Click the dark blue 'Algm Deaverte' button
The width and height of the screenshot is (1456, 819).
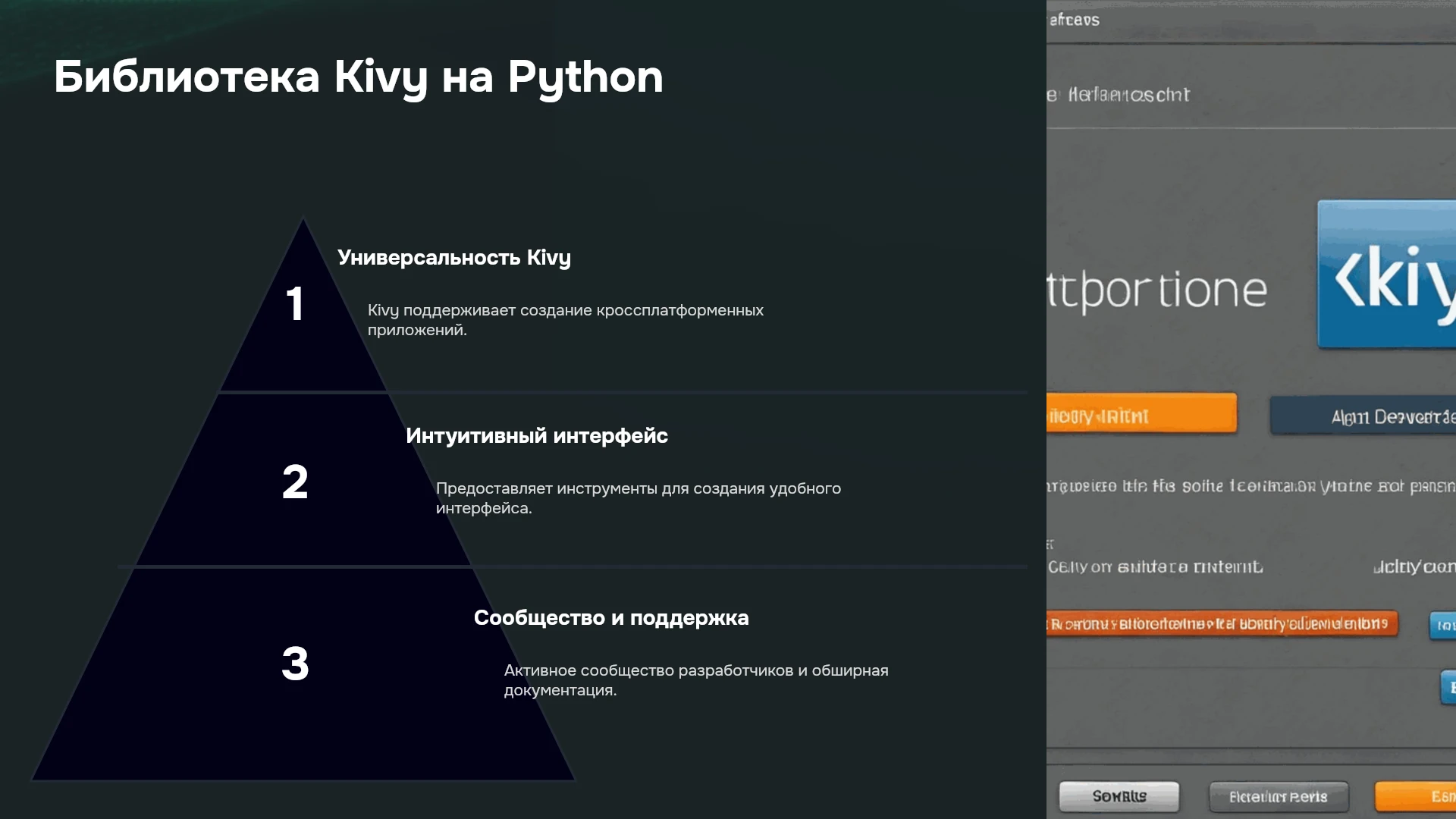tap(1363, 416)
